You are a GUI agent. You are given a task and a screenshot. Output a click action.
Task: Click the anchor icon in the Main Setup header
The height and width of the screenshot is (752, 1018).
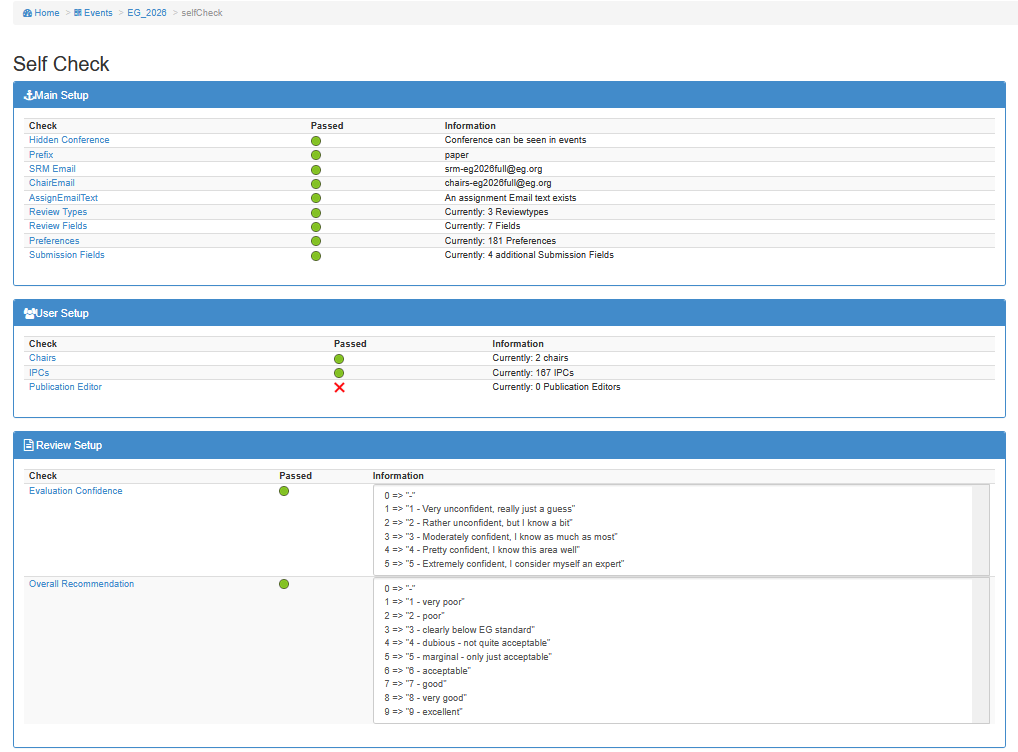coord(29,95)
